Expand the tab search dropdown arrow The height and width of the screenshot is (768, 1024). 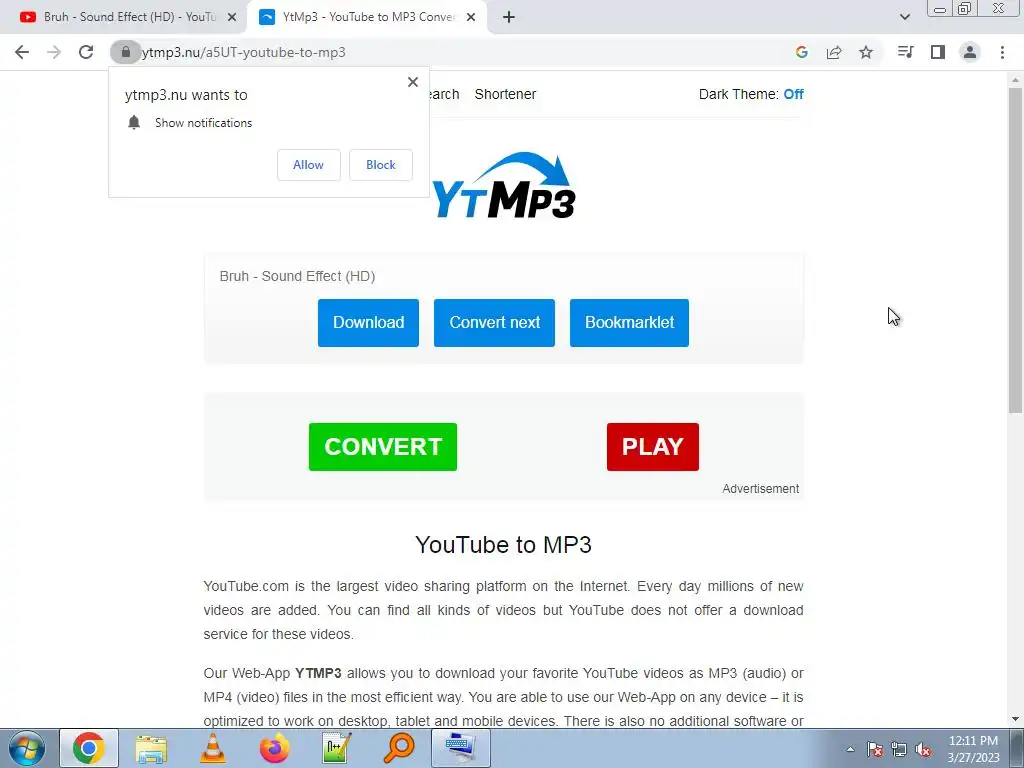[904, 17]
